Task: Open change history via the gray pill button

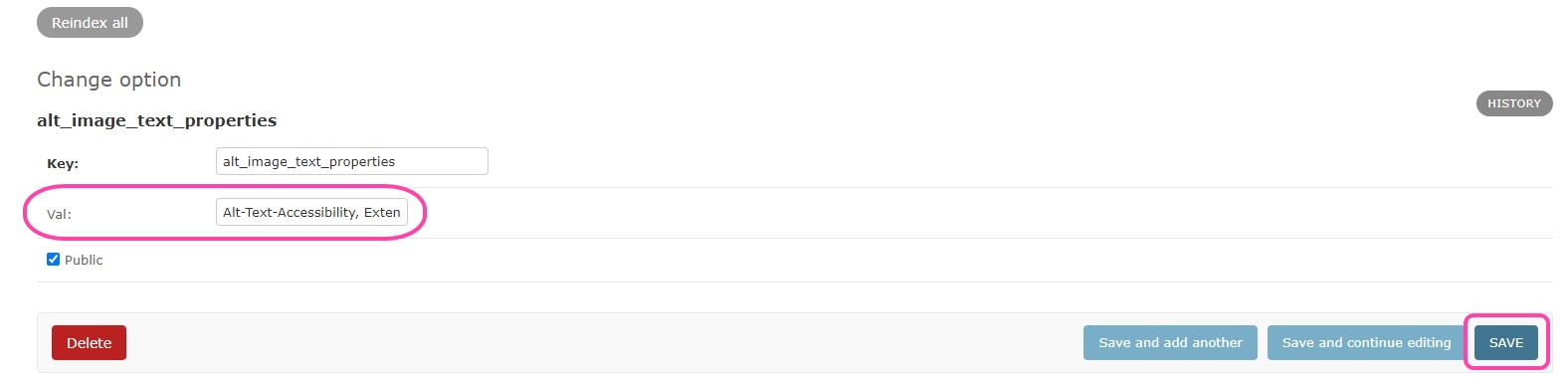Action: coord(1513,103)
